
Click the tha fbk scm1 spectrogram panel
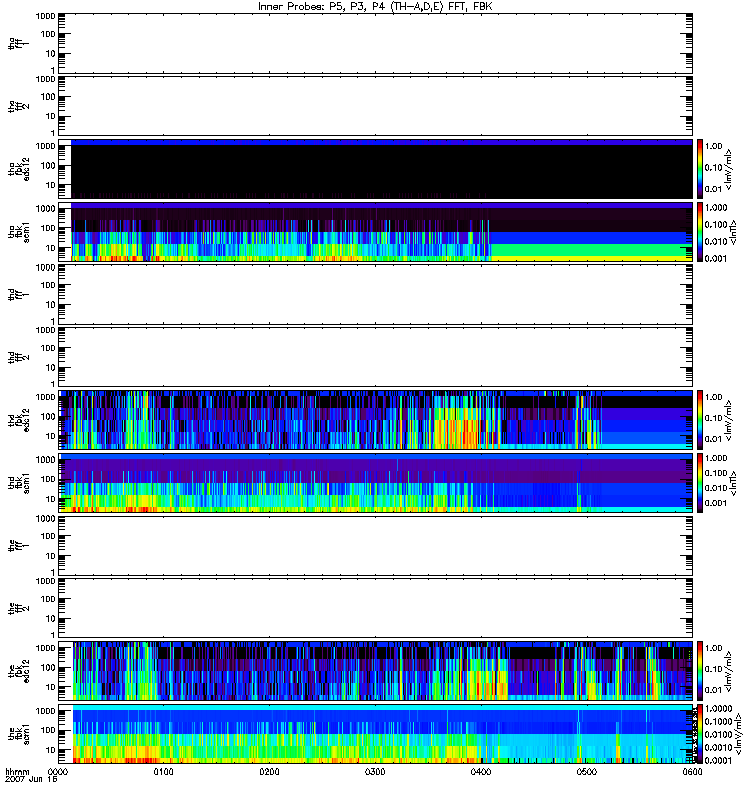[376, 232]
